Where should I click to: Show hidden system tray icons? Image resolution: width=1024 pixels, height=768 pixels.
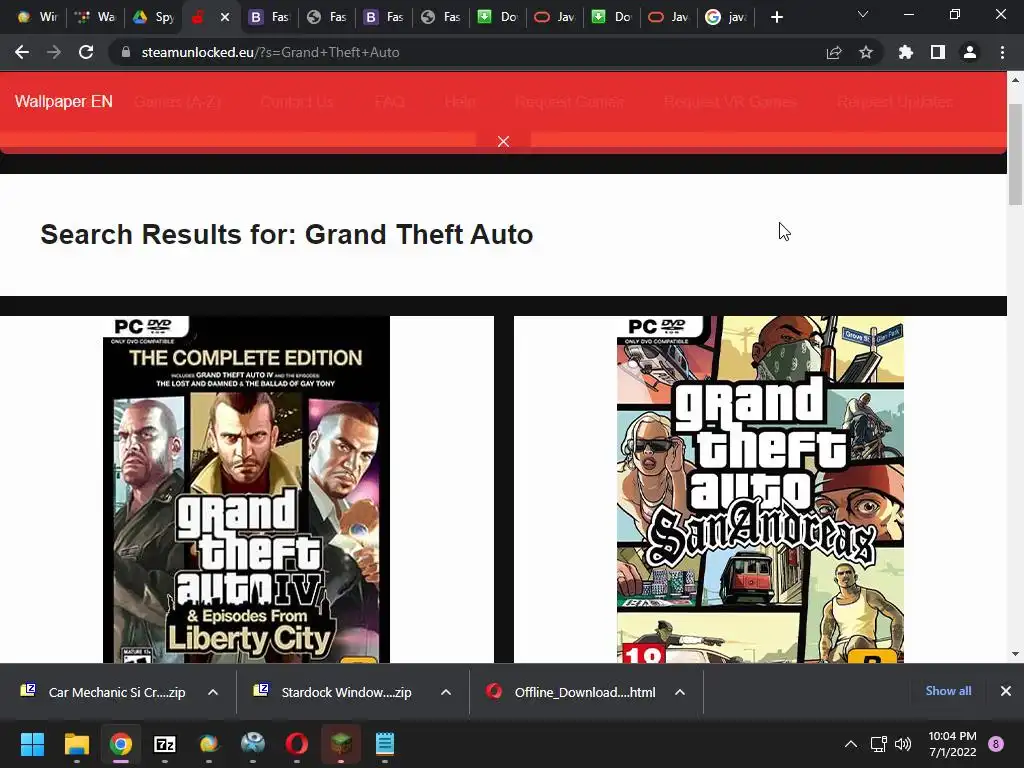tap(850, 744)
